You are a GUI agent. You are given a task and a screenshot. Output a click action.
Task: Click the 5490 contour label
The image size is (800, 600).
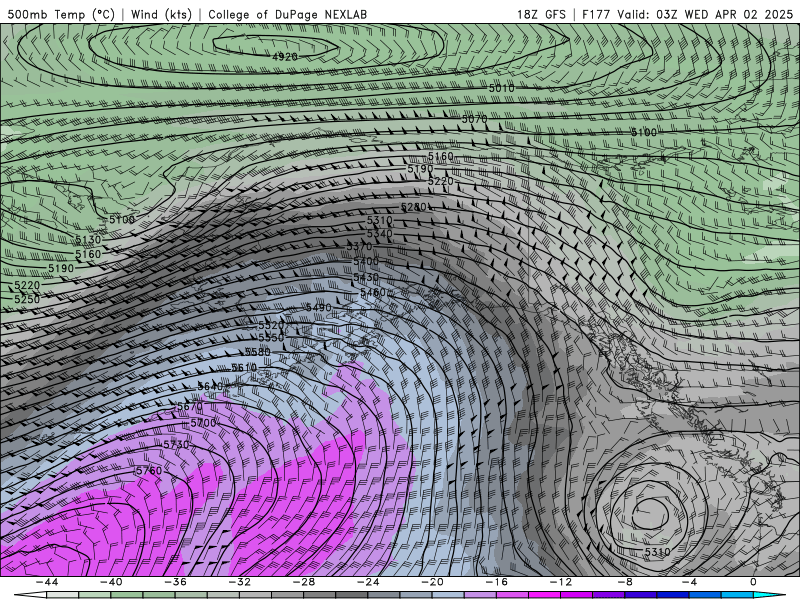[319, 307]
